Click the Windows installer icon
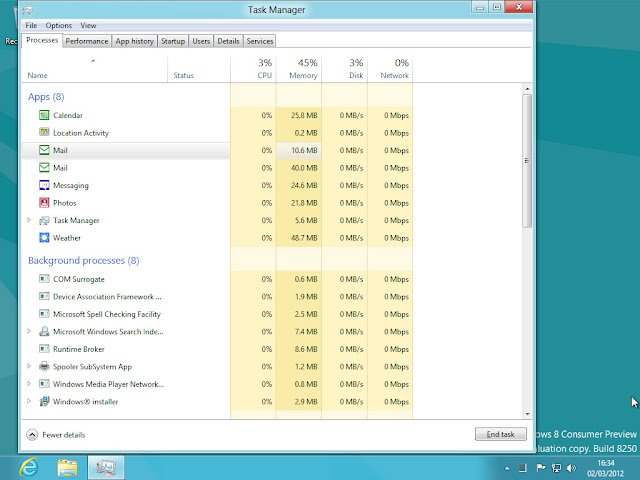 coord(44,402)
